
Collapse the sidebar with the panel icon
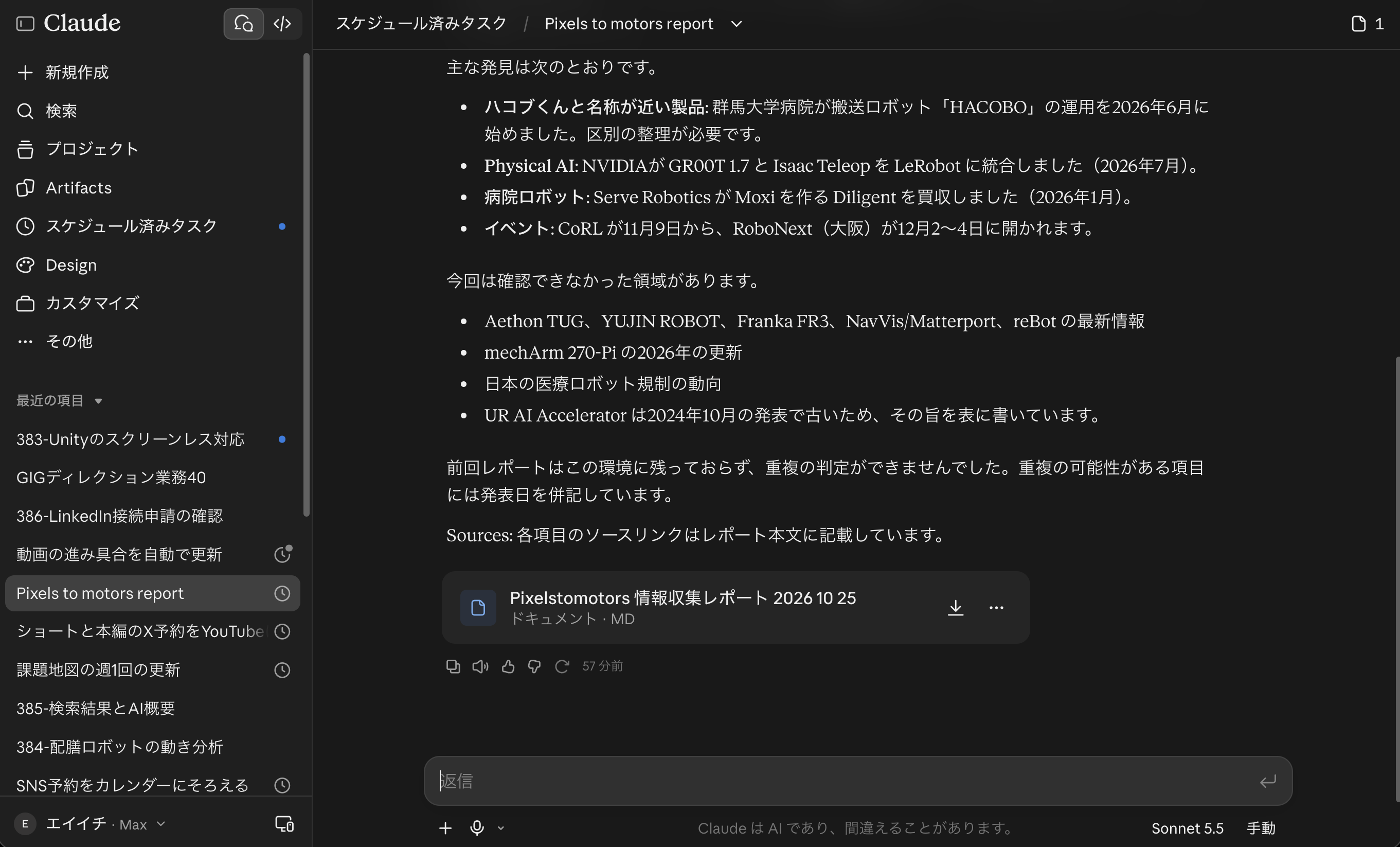pyautogui.click(x=25, y=23)
